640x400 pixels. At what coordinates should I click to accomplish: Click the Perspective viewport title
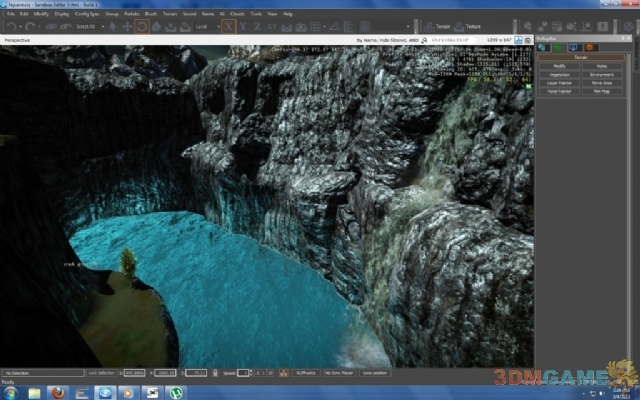[17, 40]
